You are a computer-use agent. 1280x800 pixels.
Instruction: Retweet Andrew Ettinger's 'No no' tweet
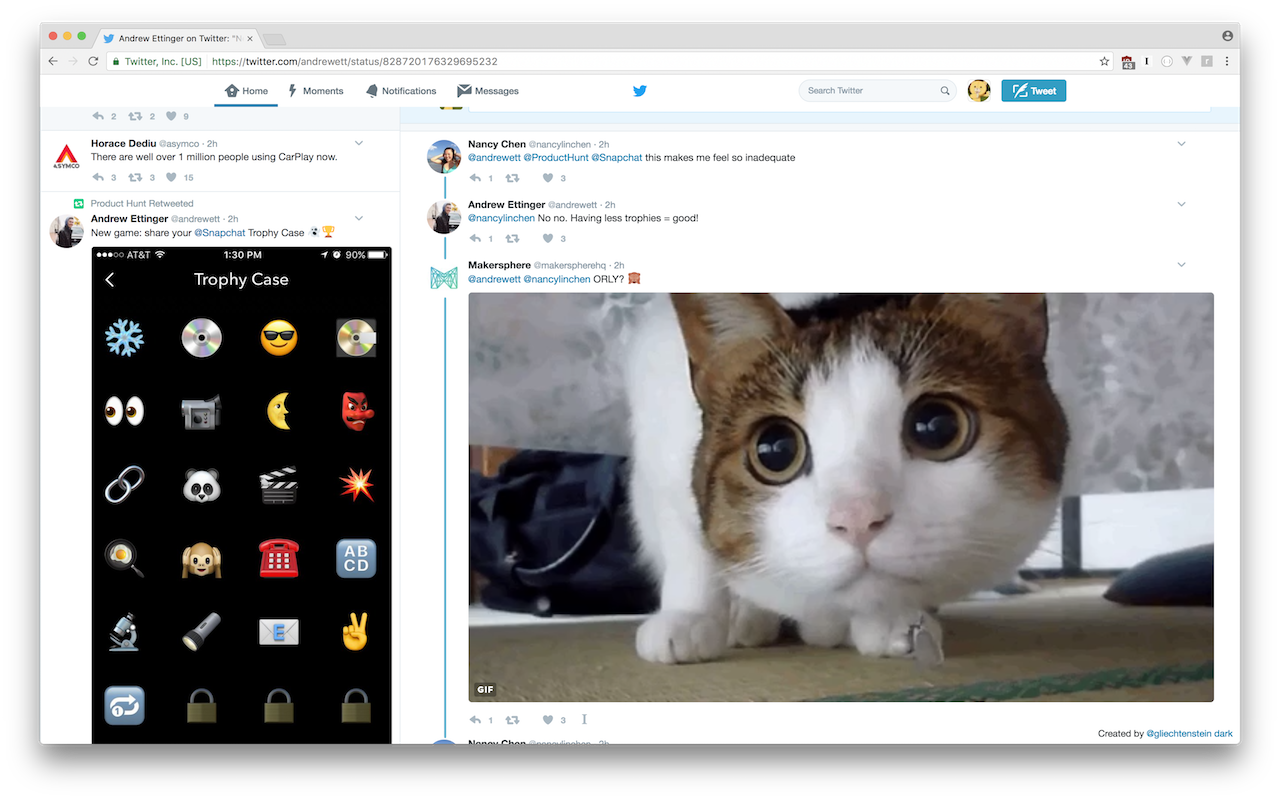pyautogui.click(x=512, y=238)
